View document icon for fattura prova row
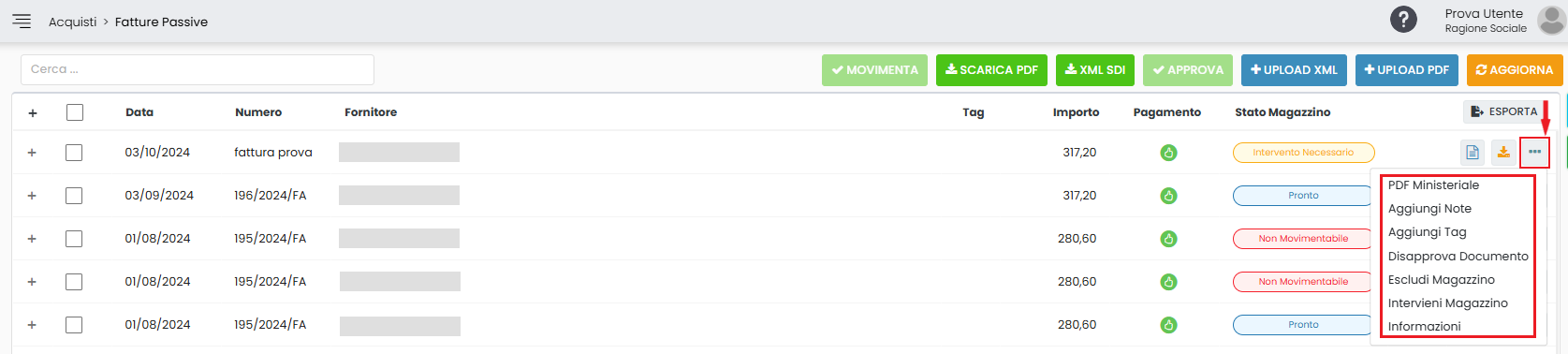1568x354 pixels. point(1473,152)
